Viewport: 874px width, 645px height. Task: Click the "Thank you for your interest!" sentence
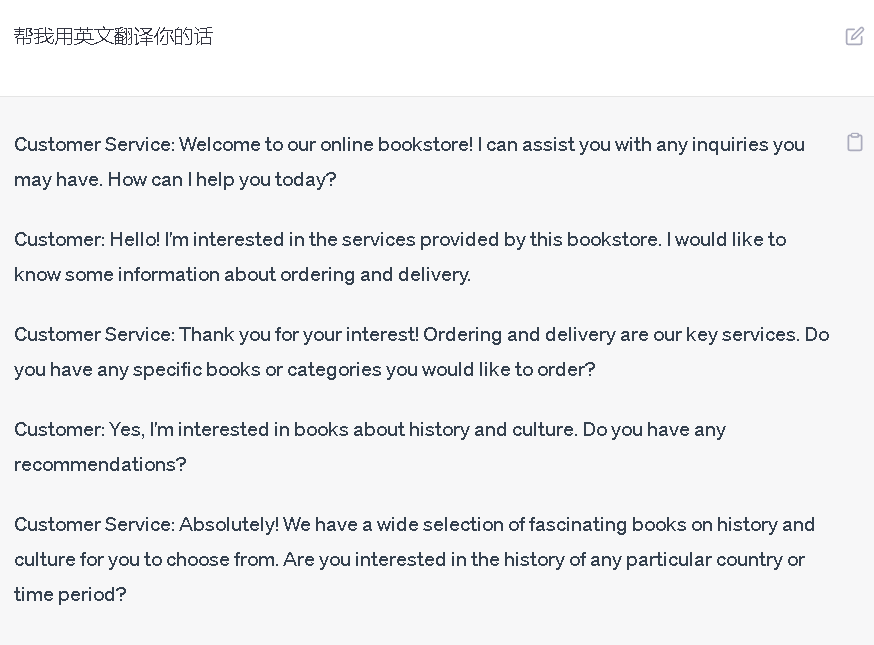(x=298, y=335)
